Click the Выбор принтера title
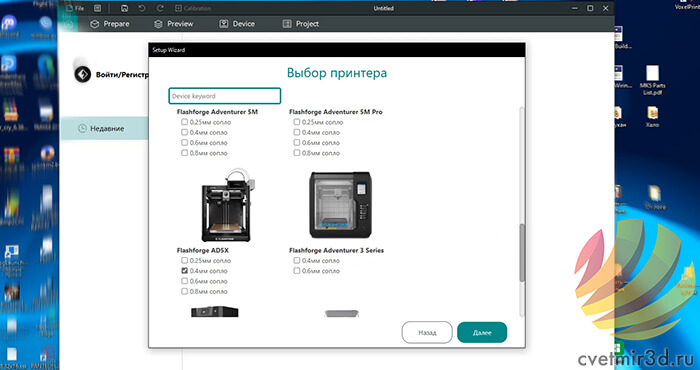The width and height of the screenshot is (700, 370). pos(337,73)
